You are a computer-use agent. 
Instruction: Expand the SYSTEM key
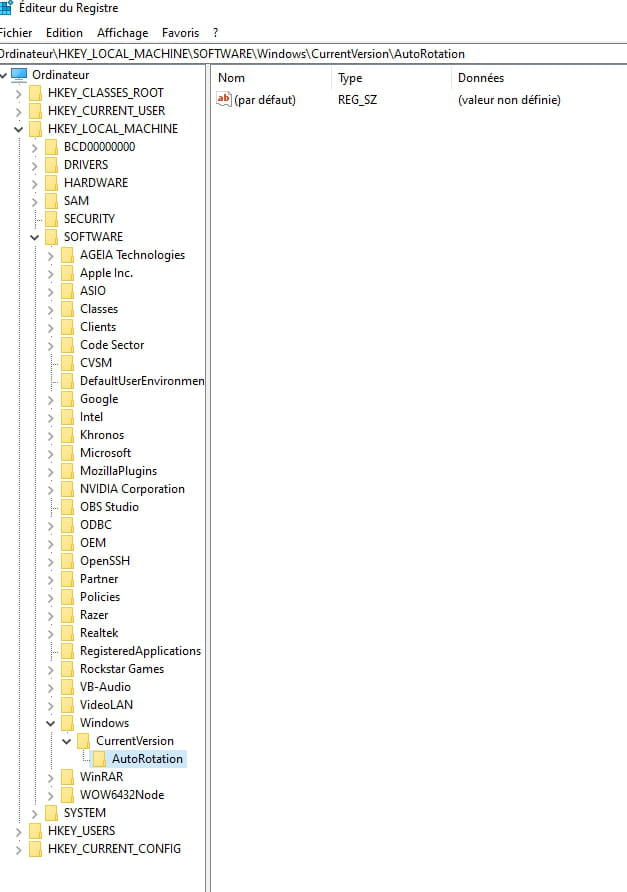pyautogui.click(x=35, y=813)
